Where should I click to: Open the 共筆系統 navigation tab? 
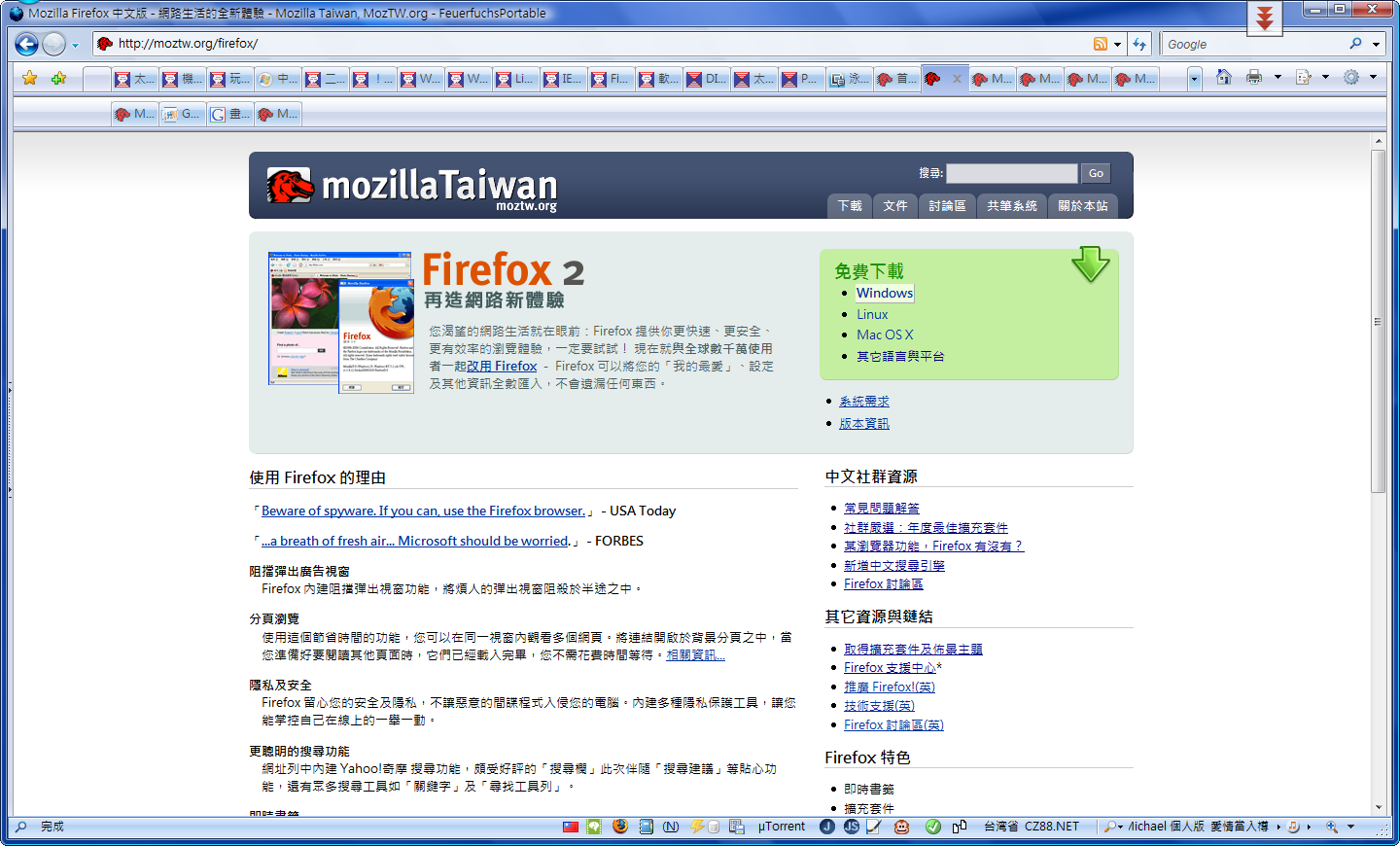click(1012, 206)
